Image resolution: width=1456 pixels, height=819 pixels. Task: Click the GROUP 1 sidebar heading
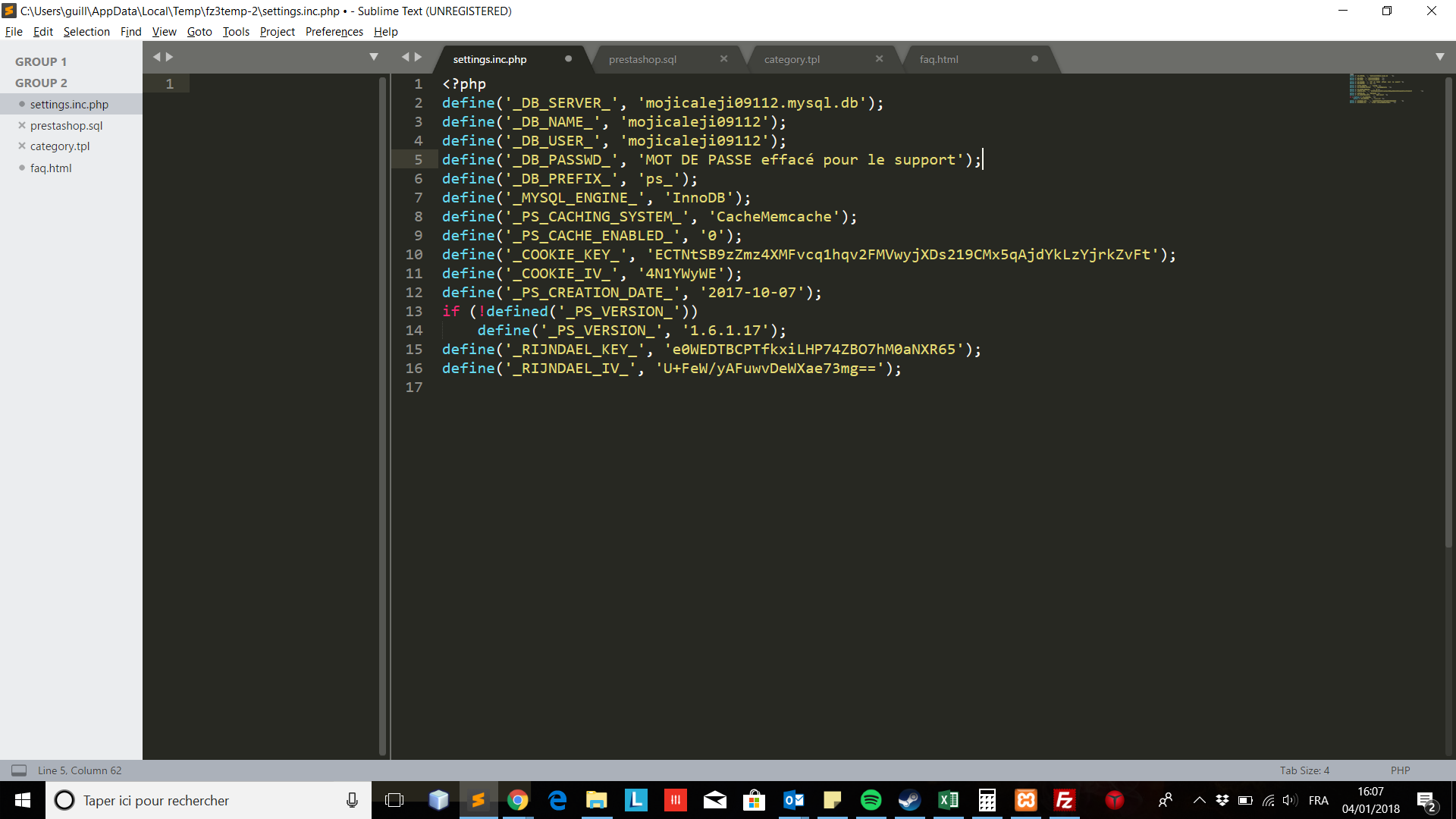click(x=41, y=61)
